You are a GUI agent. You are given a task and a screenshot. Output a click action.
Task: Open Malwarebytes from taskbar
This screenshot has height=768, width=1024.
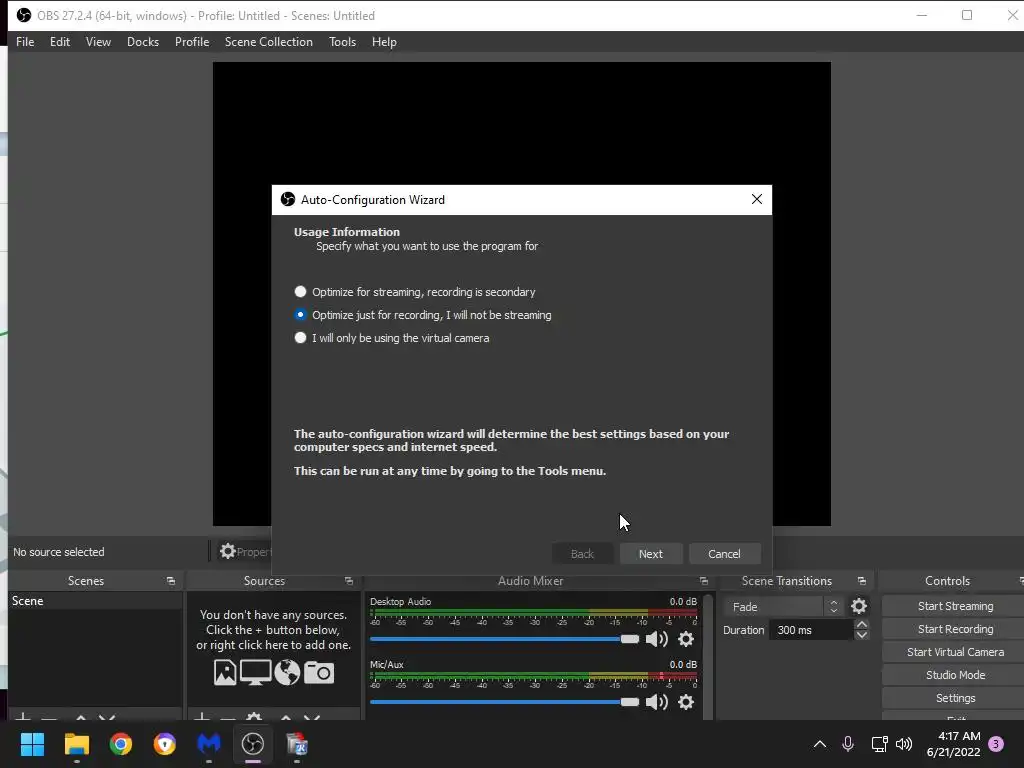pos(209,744)
